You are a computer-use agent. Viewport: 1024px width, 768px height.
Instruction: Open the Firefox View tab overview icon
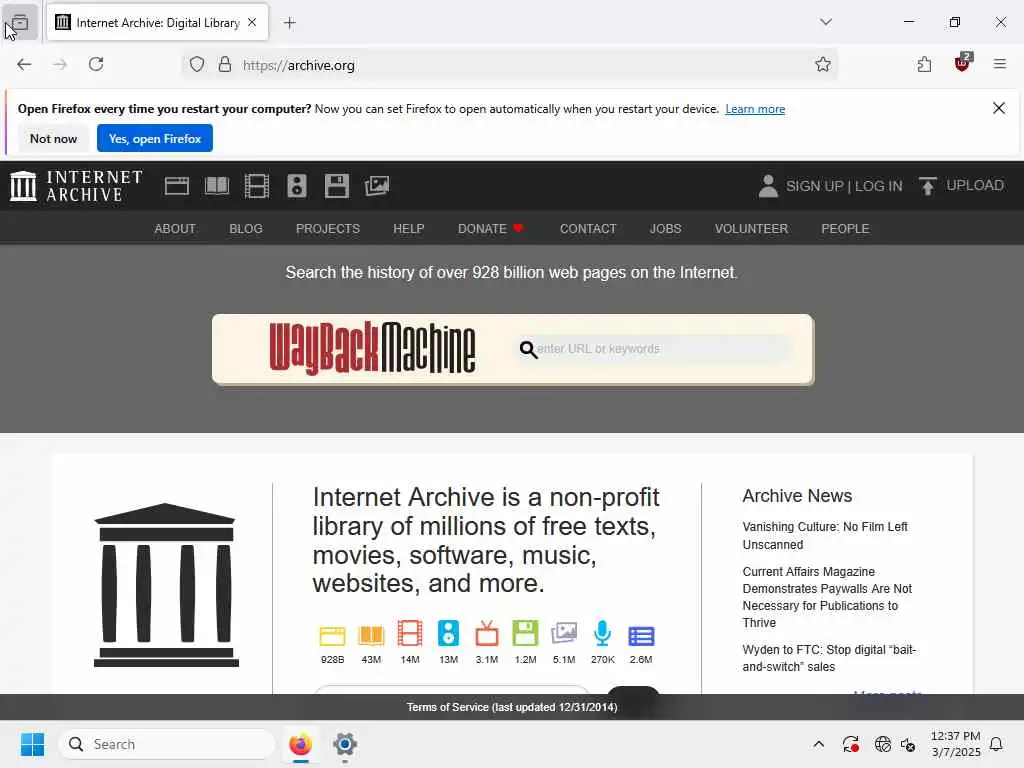tap(20, 23)
